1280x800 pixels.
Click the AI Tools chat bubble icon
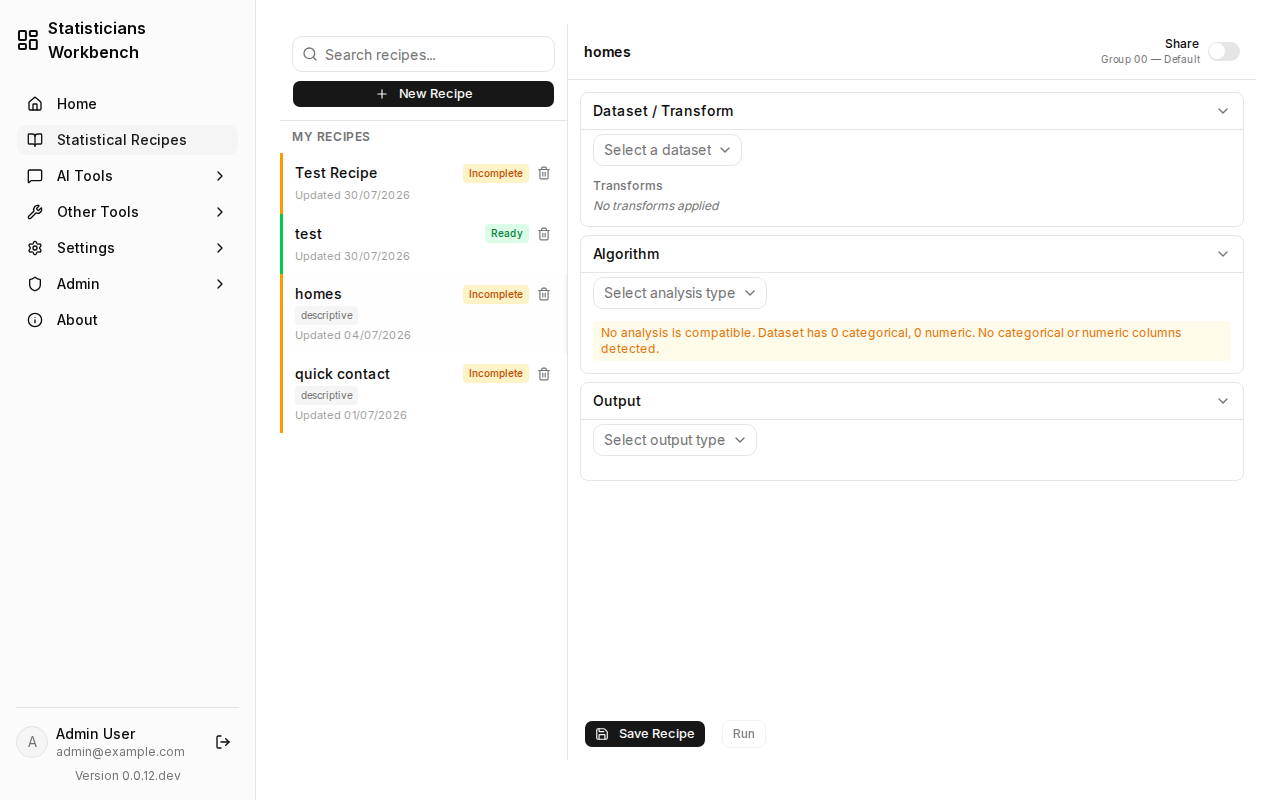[x=35, y=176]
